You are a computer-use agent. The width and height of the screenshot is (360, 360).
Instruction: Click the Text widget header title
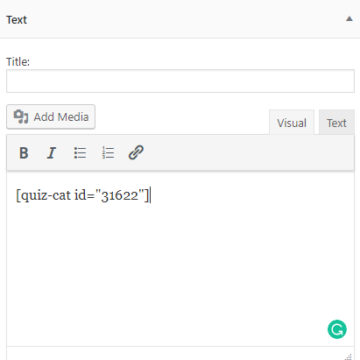16,20
